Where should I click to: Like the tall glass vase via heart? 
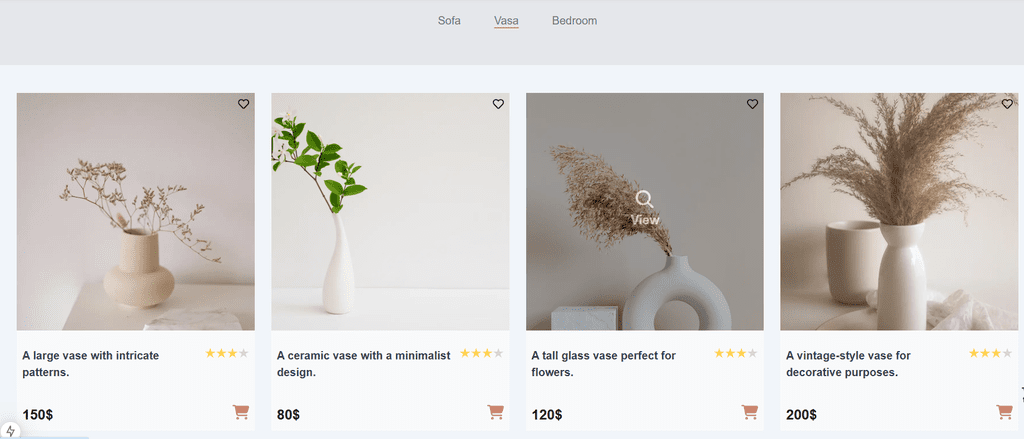[x=752, y=104]
